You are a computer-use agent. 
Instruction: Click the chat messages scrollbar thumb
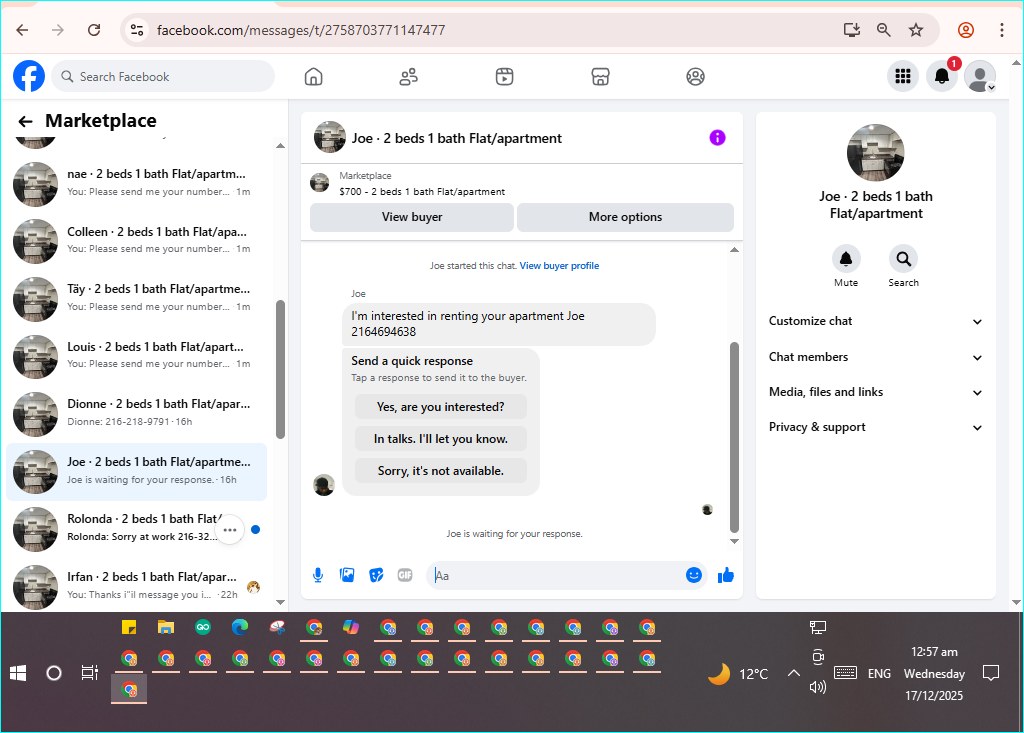(x=734, y=438)
